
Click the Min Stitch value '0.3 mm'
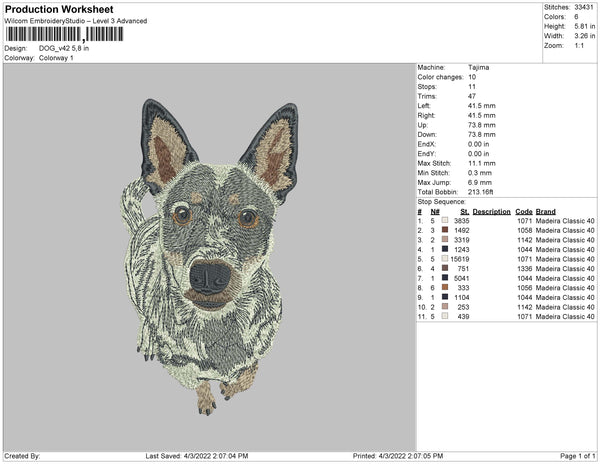[x=480, y=173]
